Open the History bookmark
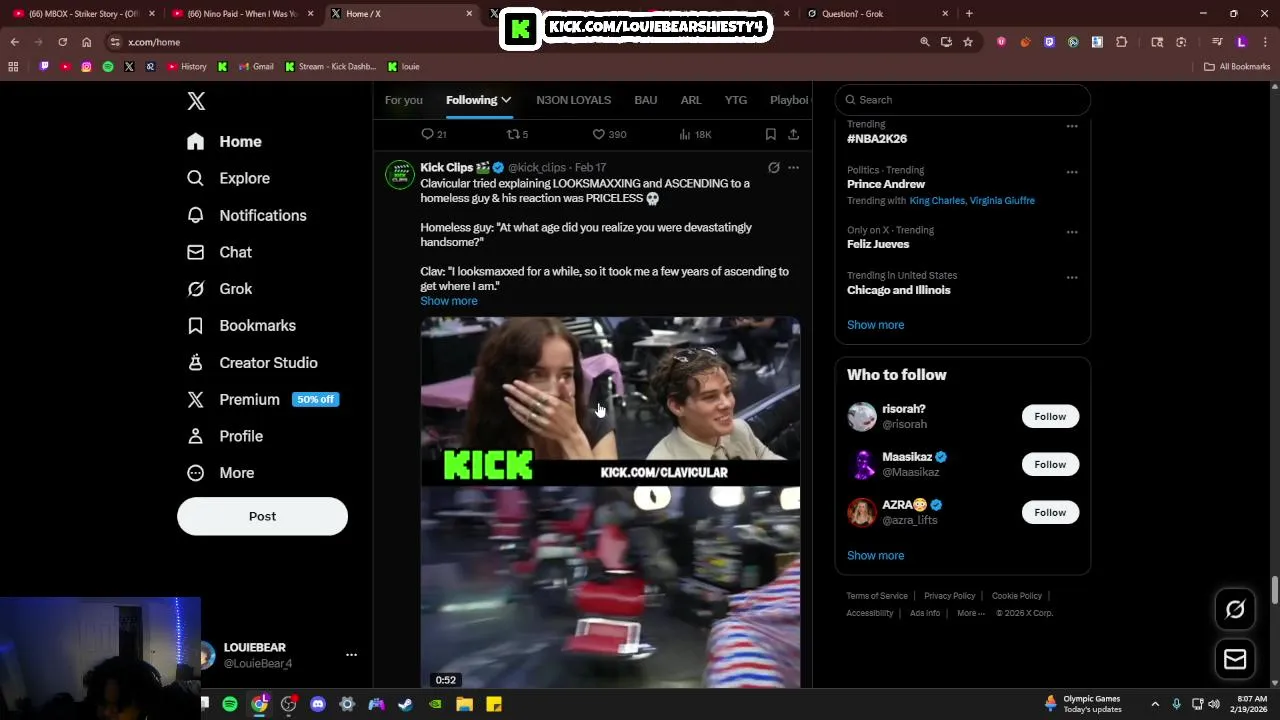Screen dimensions: 1280x720 coord(187,67)
